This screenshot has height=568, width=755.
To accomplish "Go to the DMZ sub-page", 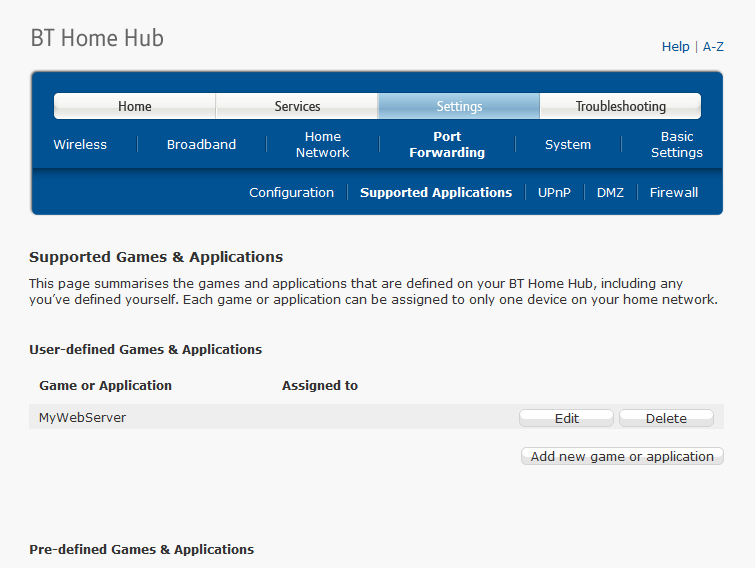I will 610,192.
